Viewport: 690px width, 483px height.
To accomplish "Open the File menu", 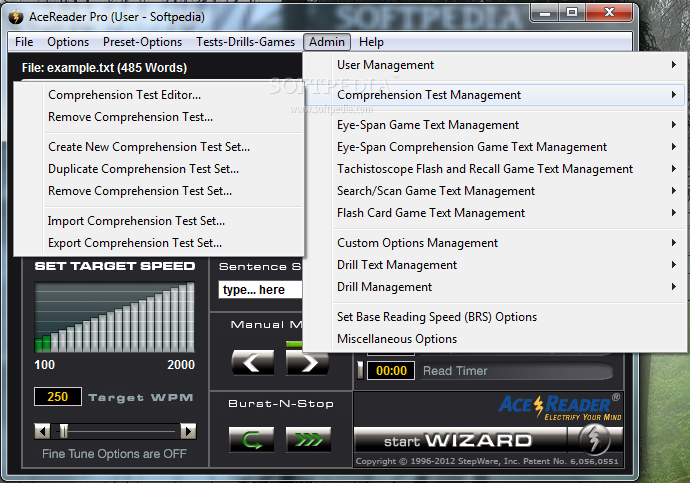I will click(x=24, y=42).
